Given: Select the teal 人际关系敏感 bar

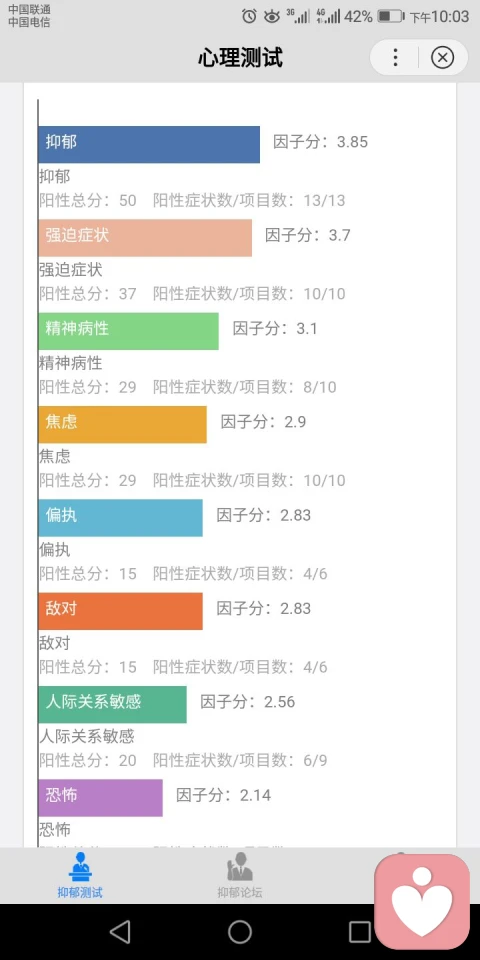Looking at the screenshot, I should [x=113, y=704].
